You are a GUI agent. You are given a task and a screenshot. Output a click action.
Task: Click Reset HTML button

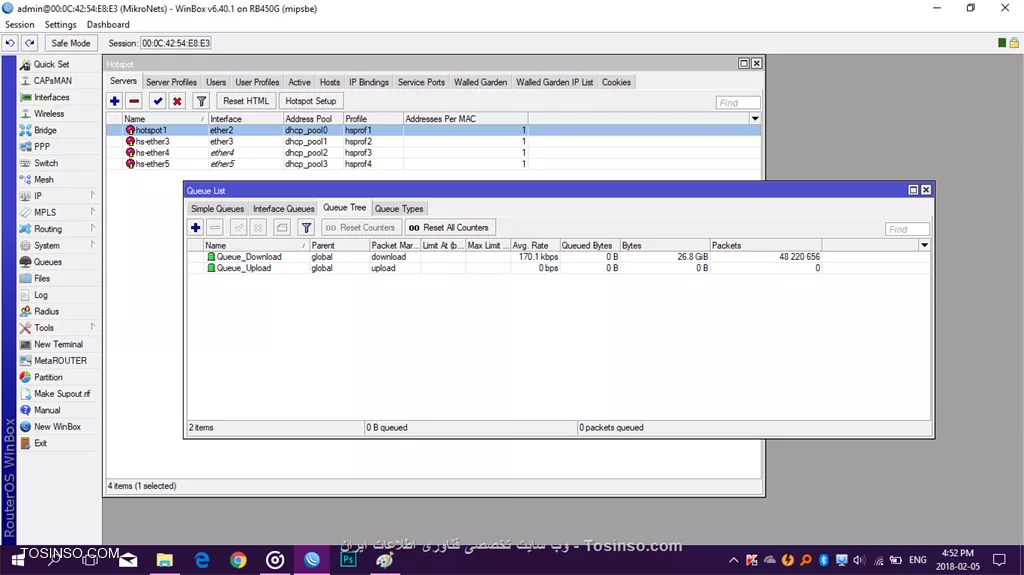tap(246, 101)
